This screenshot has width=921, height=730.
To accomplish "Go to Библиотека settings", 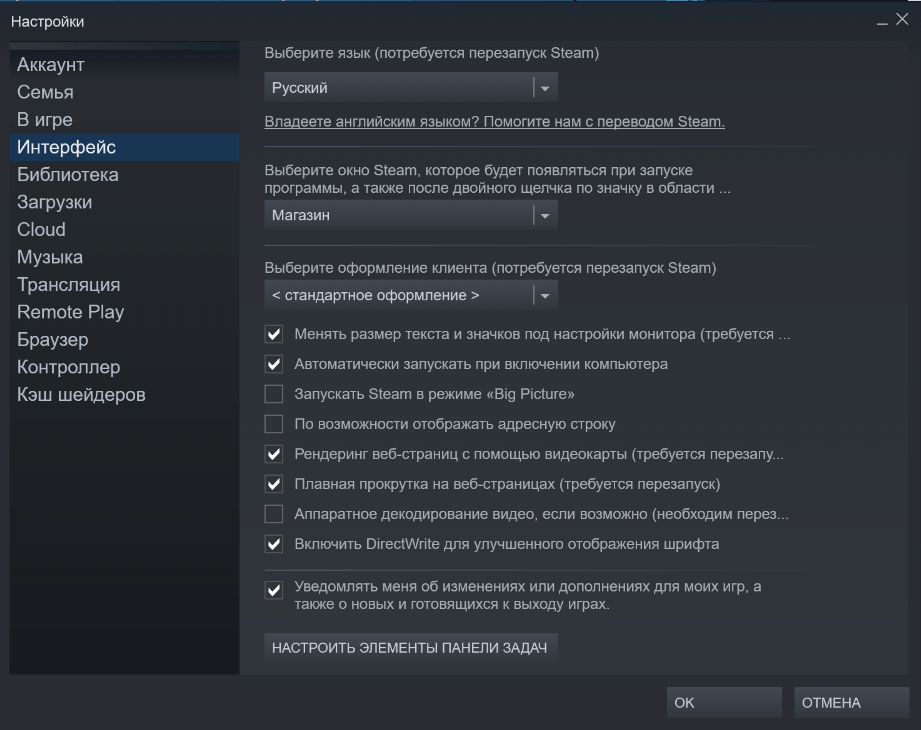I will coord(124,174).
